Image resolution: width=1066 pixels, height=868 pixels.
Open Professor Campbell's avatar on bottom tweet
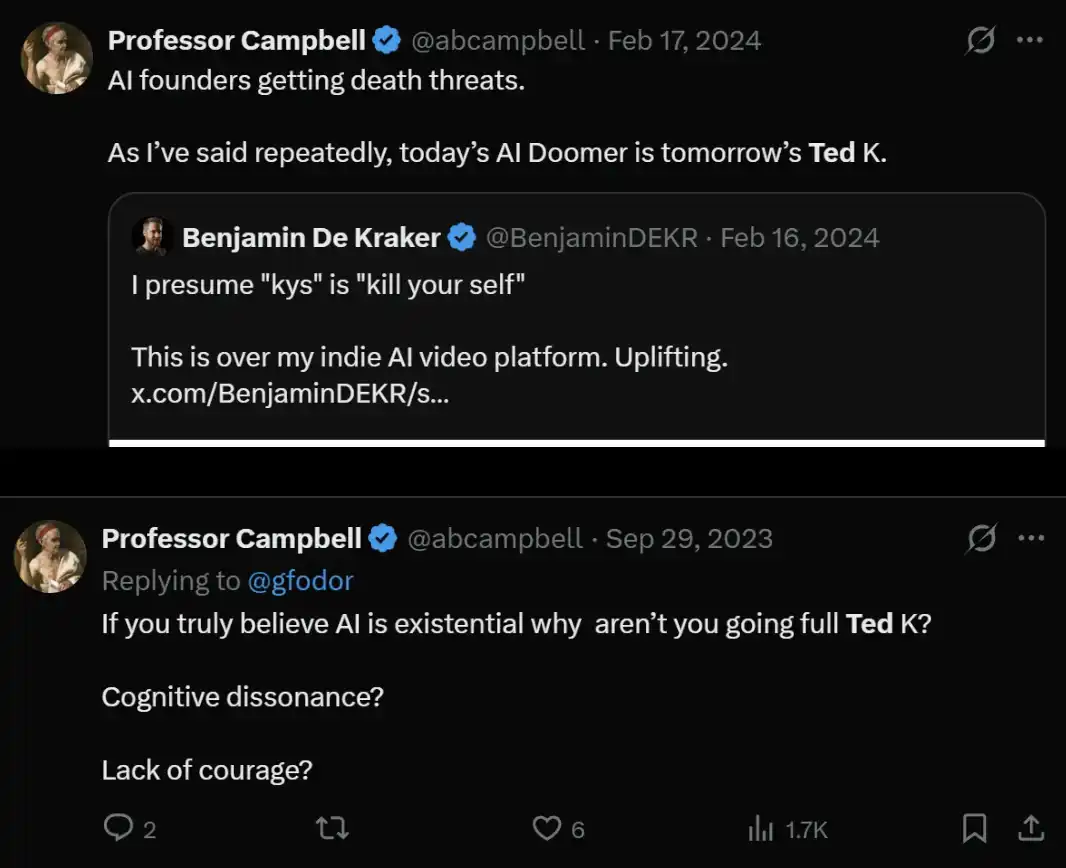point(51,556)
